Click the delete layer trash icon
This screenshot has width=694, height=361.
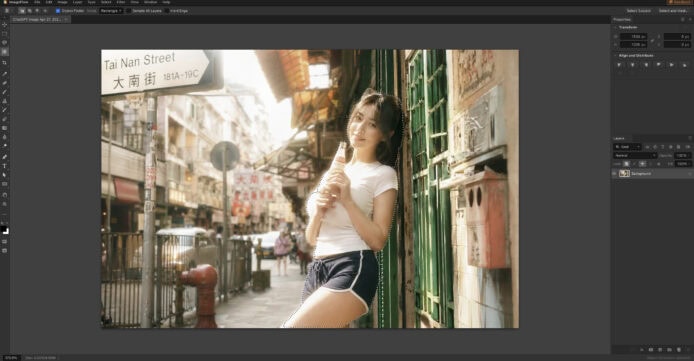point(679,349)
